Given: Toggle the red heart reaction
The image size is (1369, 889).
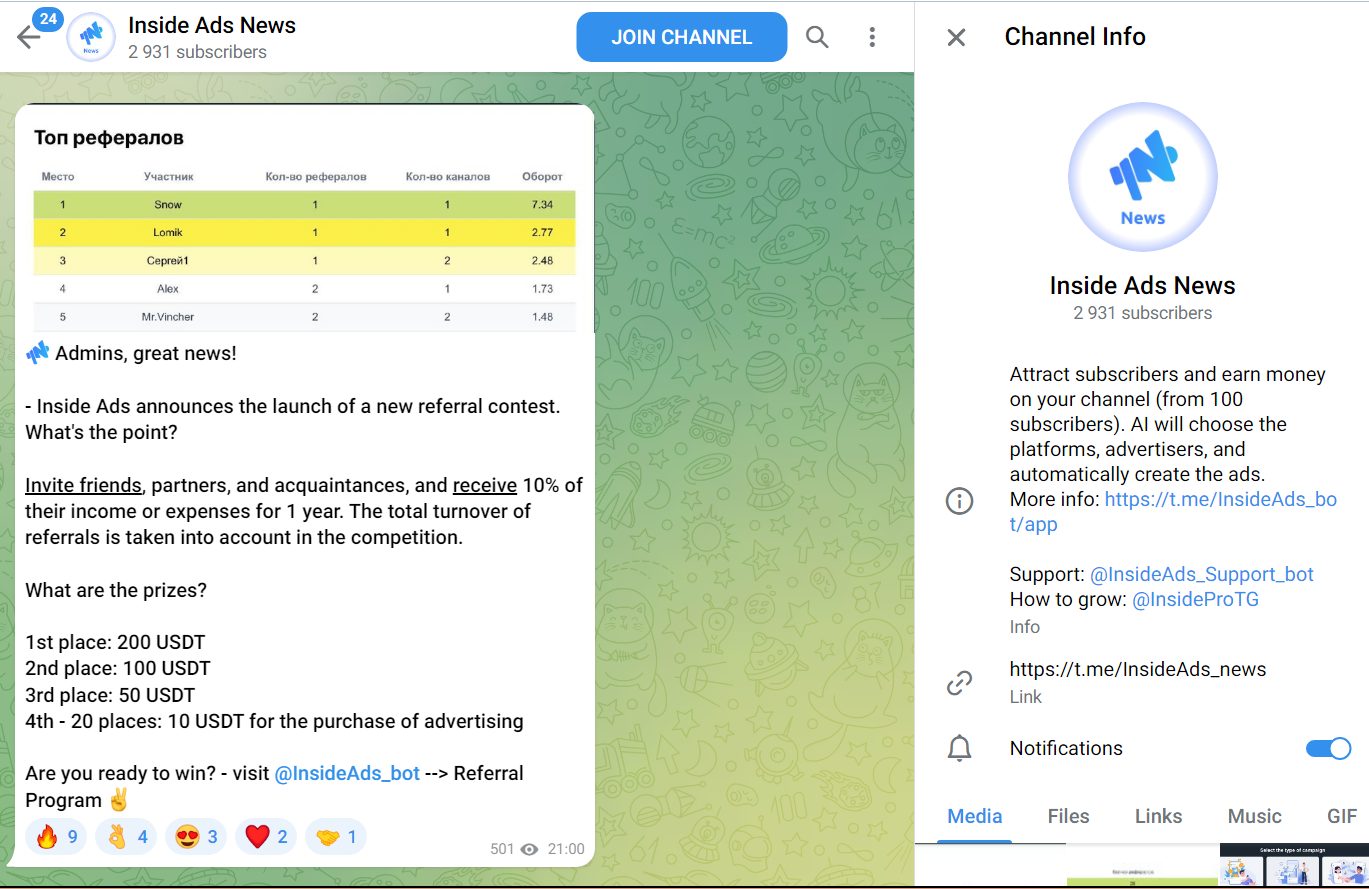Looking at the screenshot, I should (267, 837).
